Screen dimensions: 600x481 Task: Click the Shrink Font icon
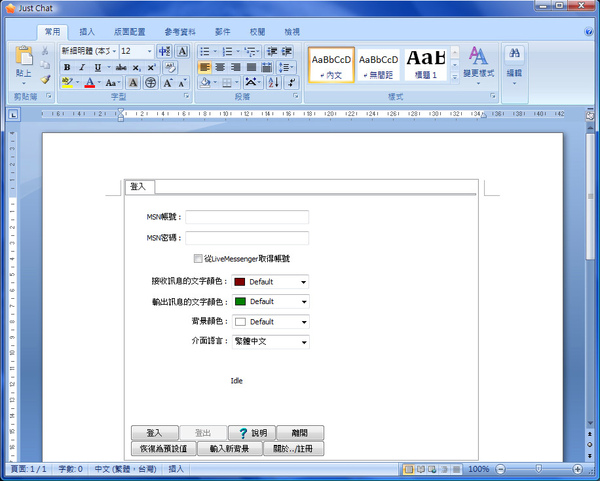pos(182,82)
